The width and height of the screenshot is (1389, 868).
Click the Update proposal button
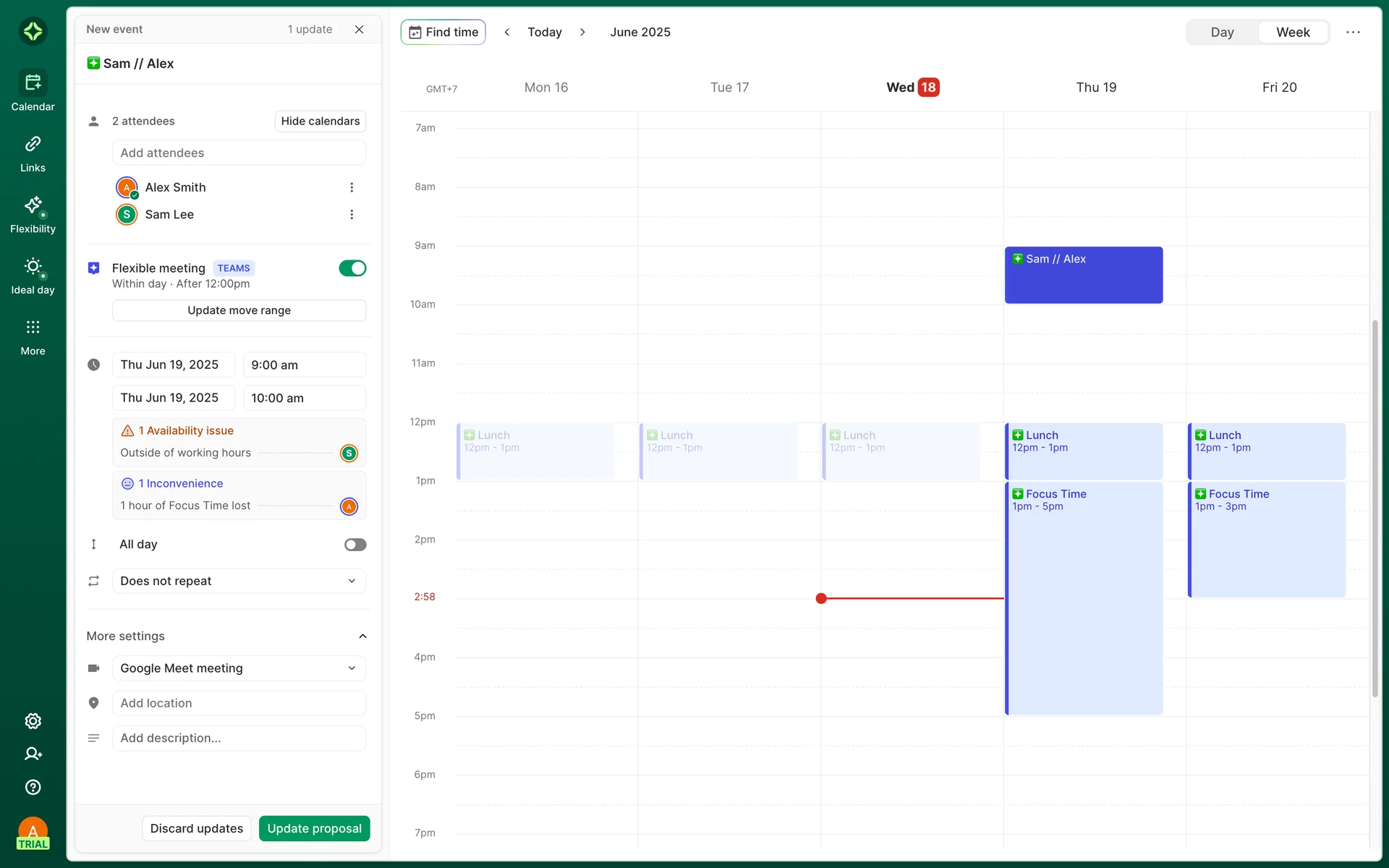click(314, 828)
